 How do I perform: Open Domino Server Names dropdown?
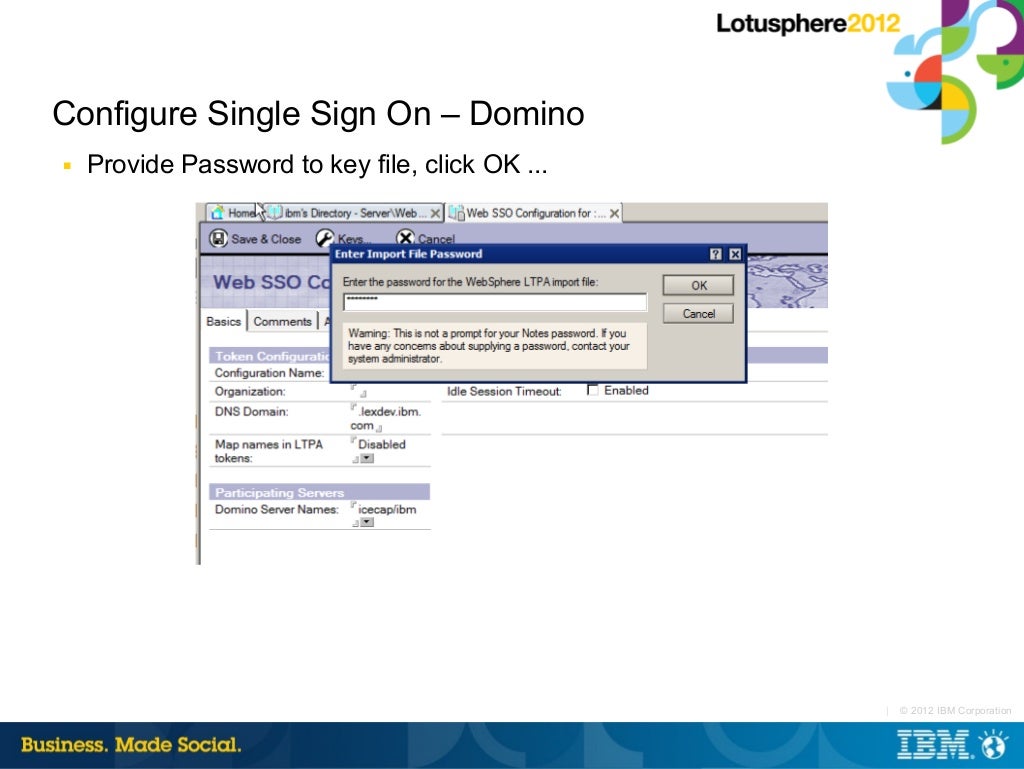coord(368,522)
